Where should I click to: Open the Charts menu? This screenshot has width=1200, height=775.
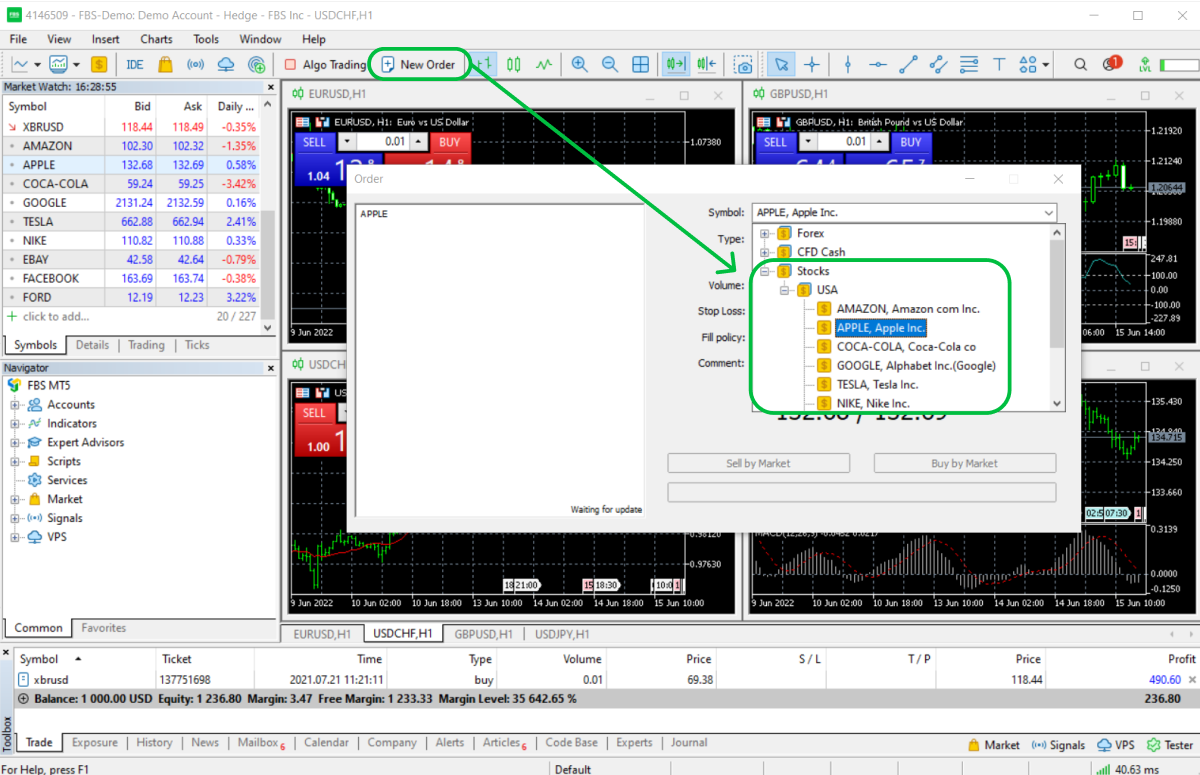(156, 39)
